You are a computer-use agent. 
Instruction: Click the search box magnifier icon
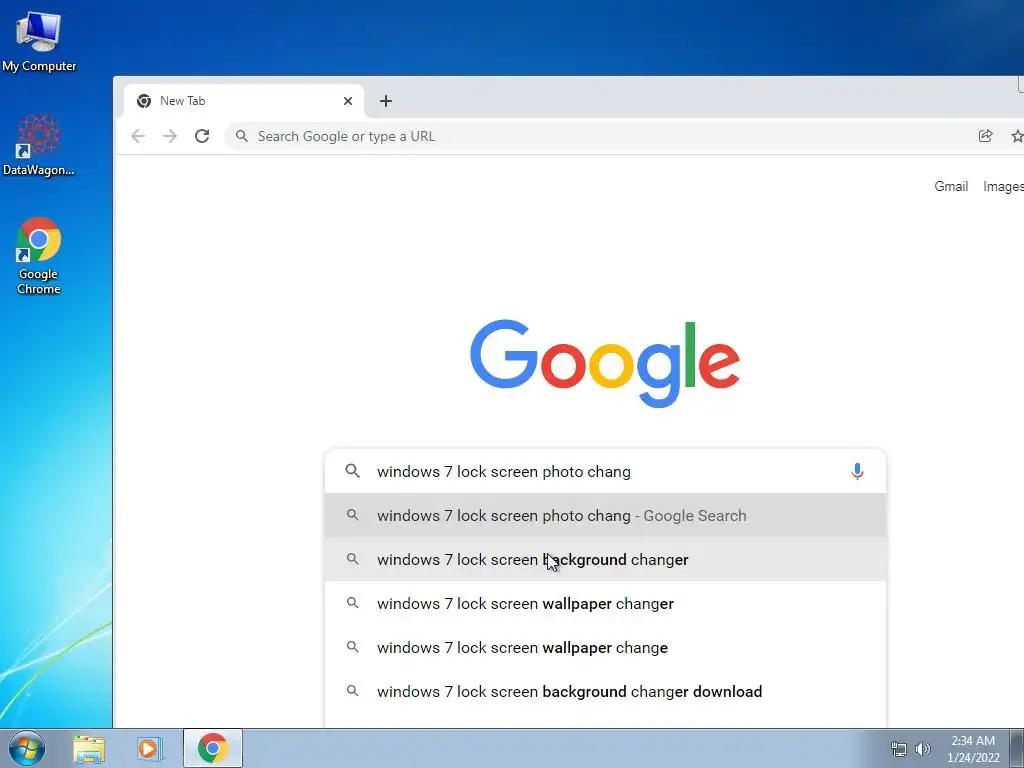[353, 471]
